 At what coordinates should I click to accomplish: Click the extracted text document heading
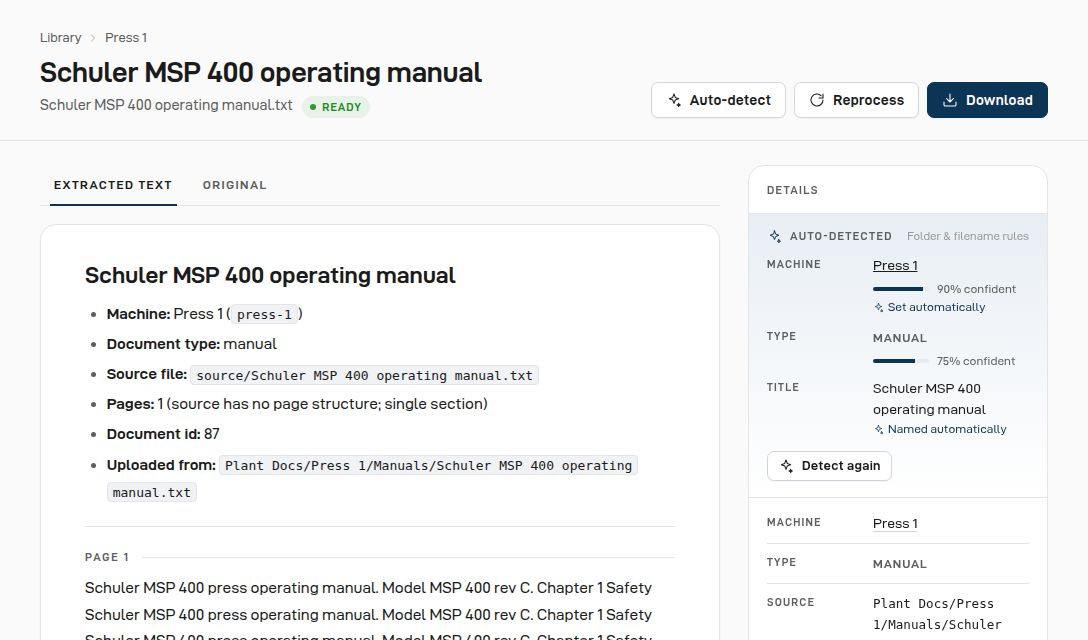pos(270,276)
